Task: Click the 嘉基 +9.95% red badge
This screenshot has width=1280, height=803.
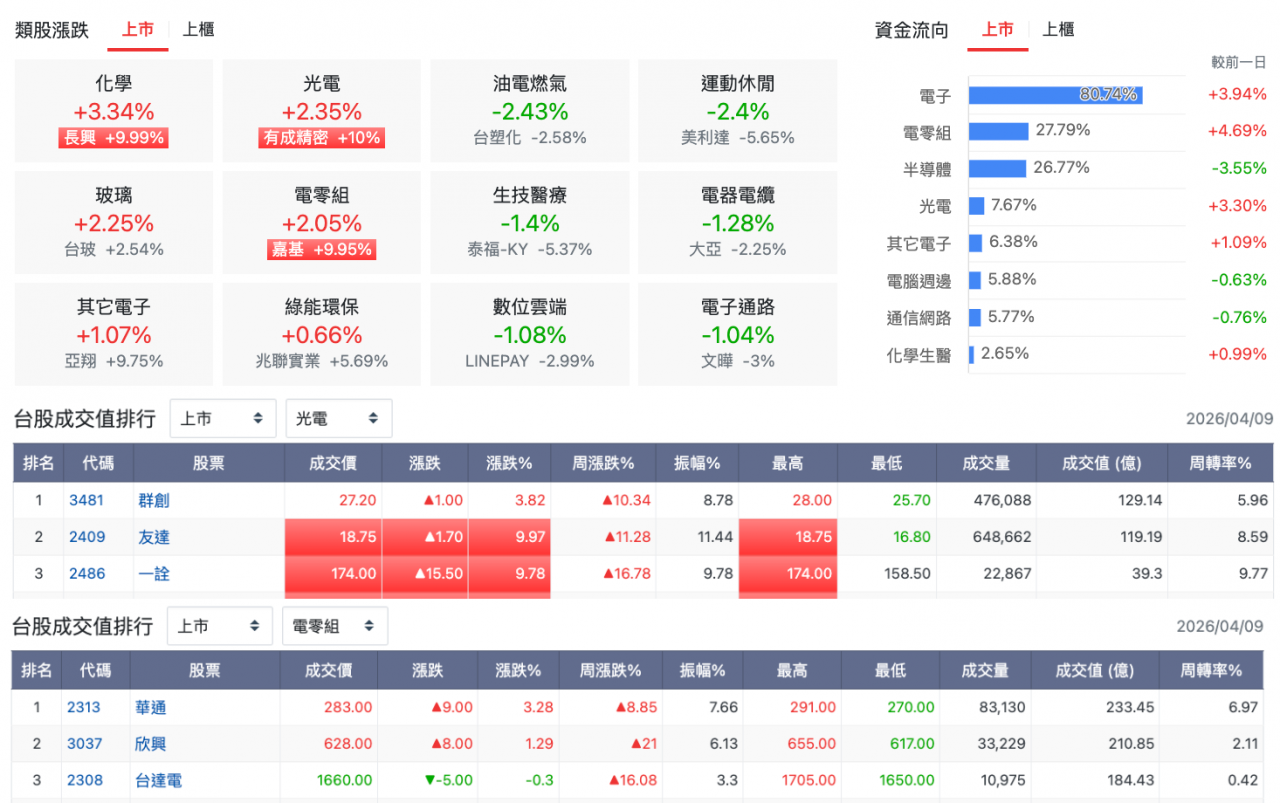Action: tap(321, 249)
